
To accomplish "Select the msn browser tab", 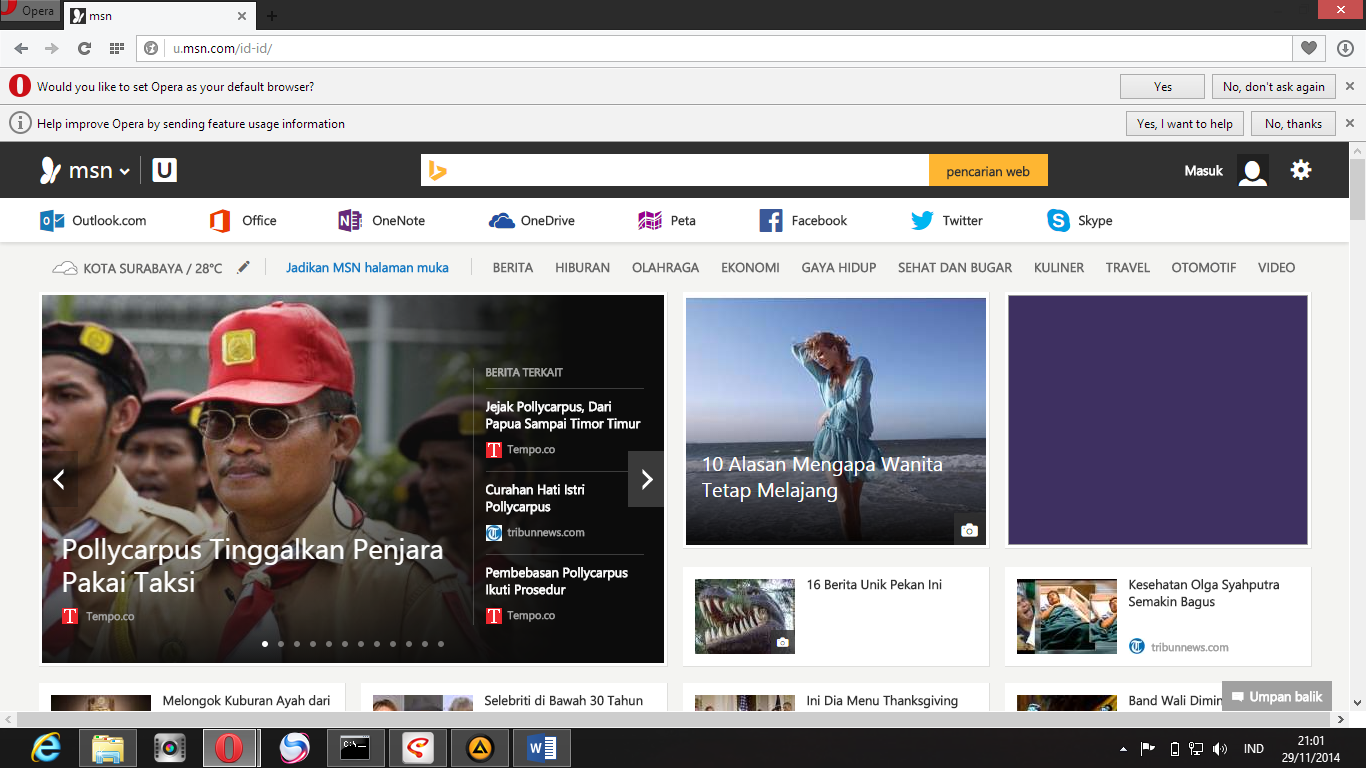I will pyautogui.click(x=159, y=16).
